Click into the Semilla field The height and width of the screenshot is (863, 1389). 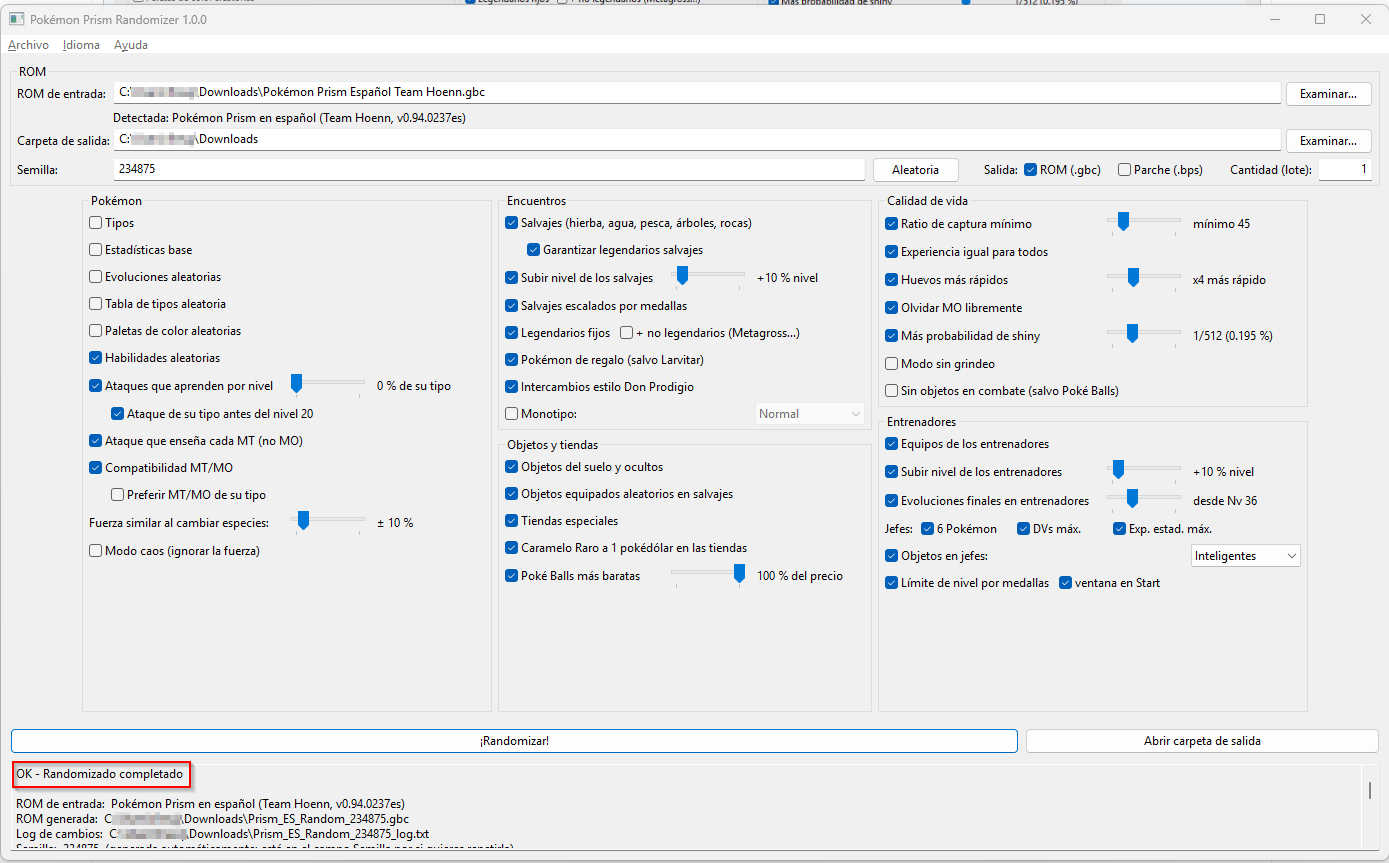point(489,170)
